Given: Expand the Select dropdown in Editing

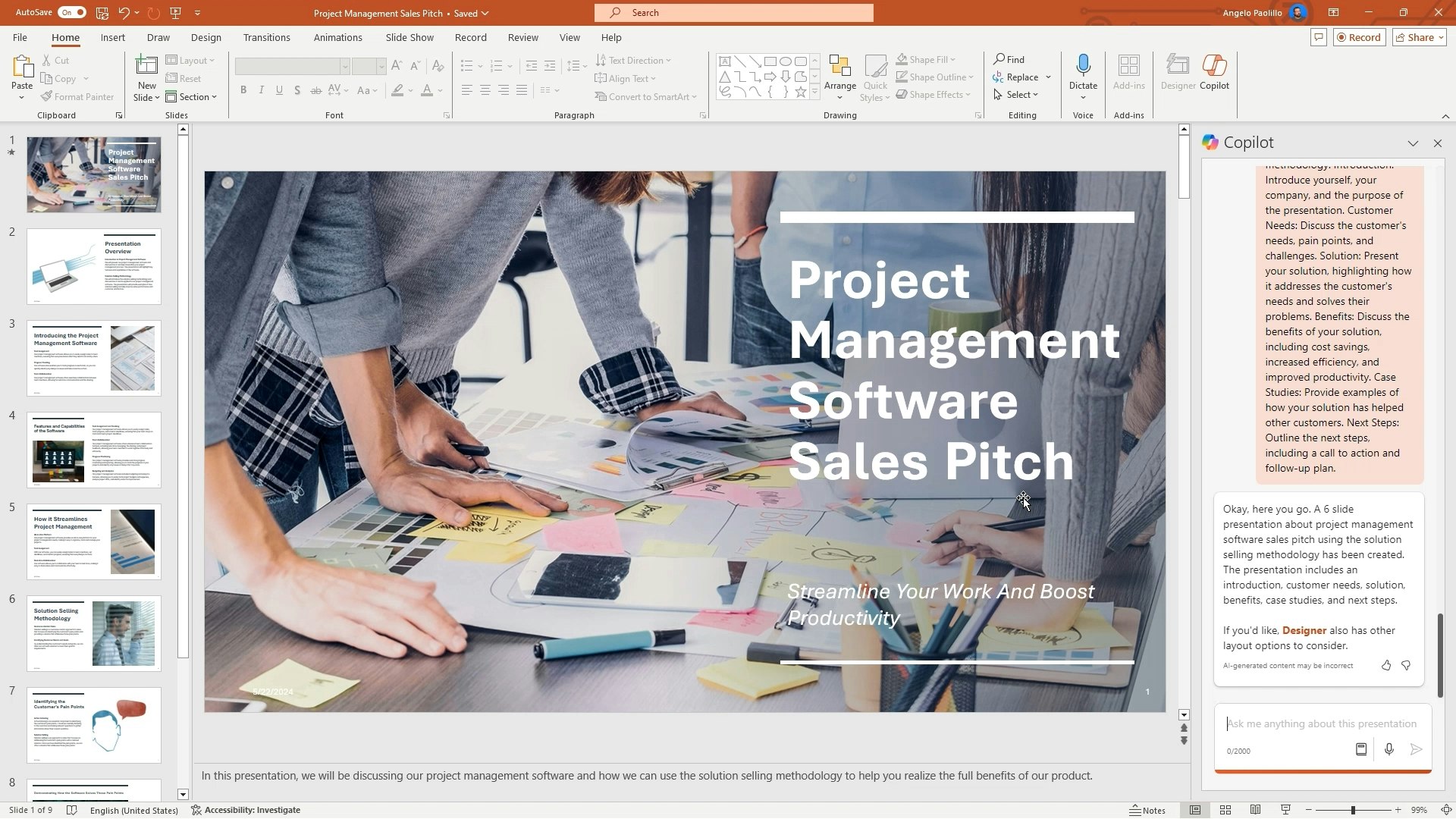Looking at the screenshot, I should tap(1017, 95).
